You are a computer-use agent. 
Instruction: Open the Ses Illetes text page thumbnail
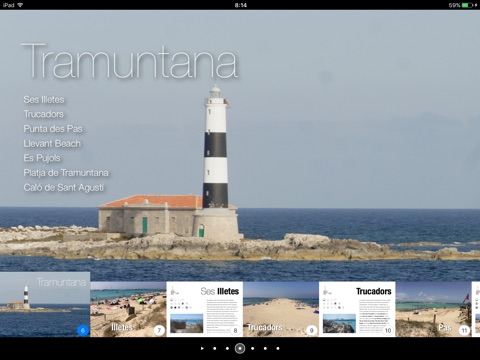pyautogui.click(x=205, y=309)
